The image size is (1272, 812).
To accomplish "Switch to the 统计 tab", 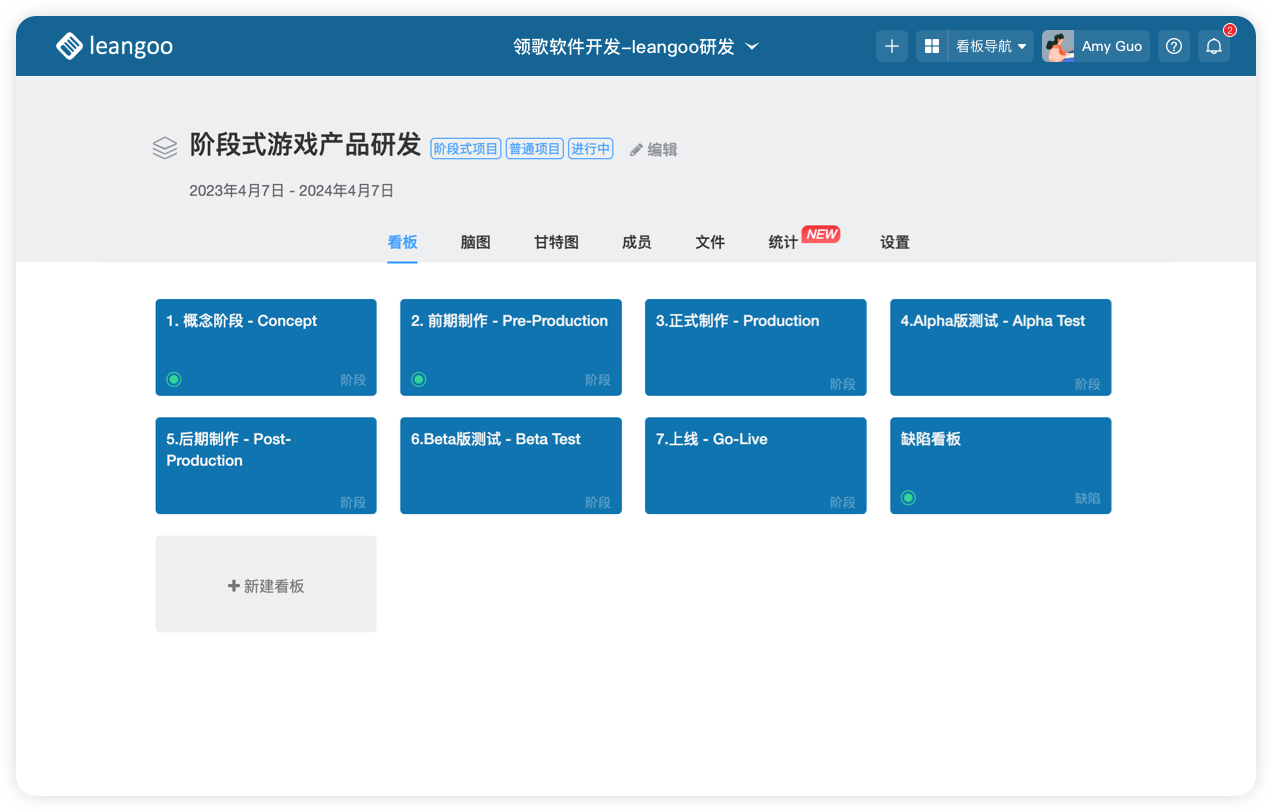I will (x=783, y=242).
